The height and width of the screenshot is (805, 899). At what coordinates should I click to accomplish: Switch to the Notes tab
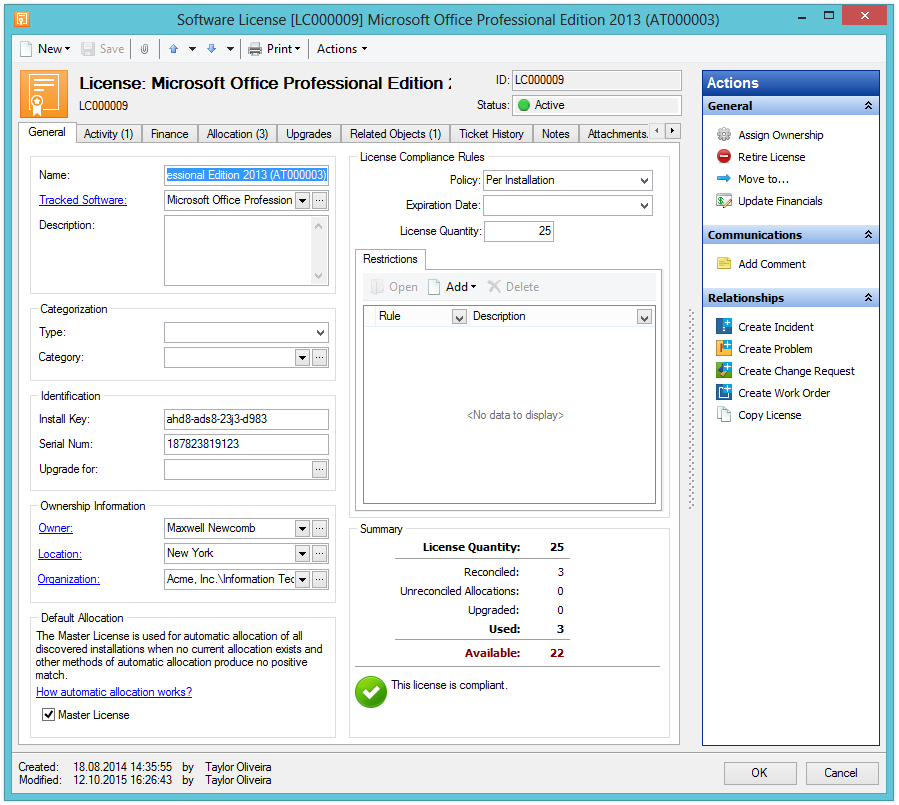pos(556,134)
